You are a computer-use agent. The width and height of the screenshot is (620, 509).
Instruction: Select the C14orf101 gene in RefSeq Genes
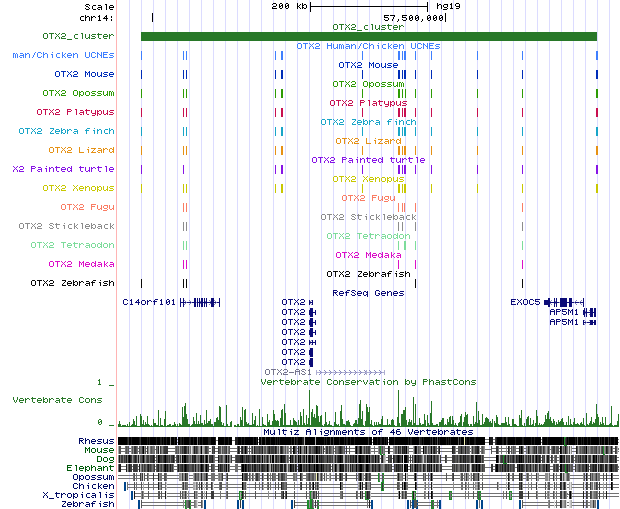tap(149, 302)
